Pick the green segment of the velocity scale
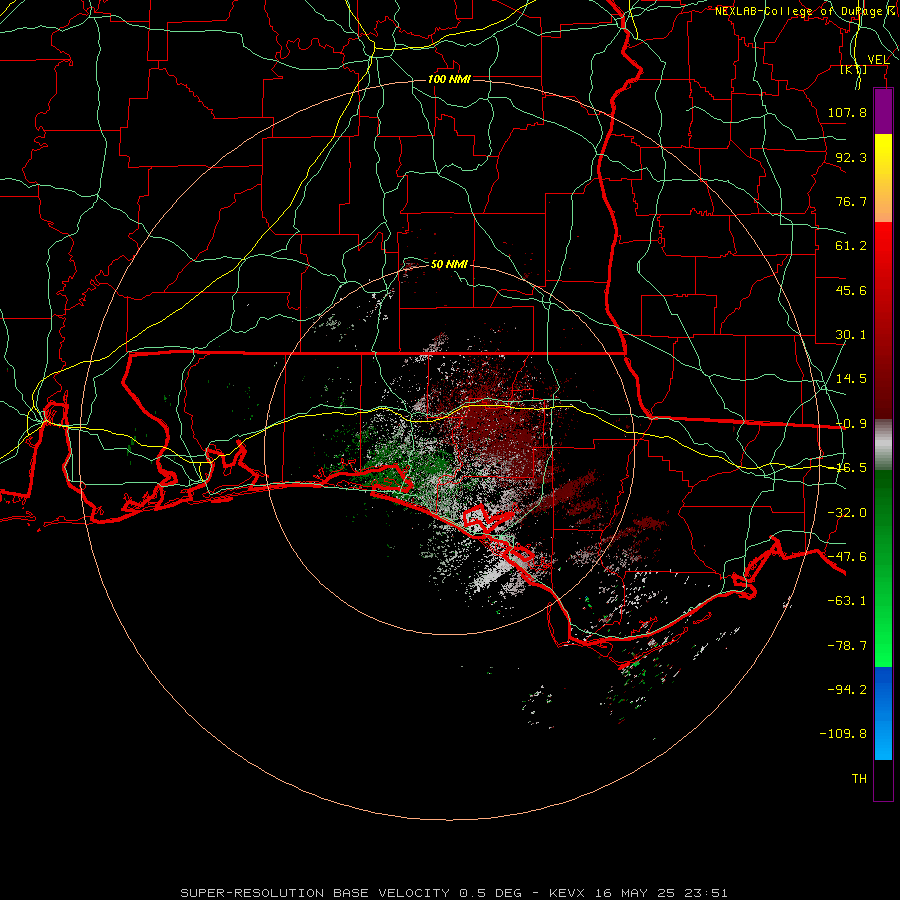Image resolution: width=900 pixels, height=900 pixels. pos(883,568)
